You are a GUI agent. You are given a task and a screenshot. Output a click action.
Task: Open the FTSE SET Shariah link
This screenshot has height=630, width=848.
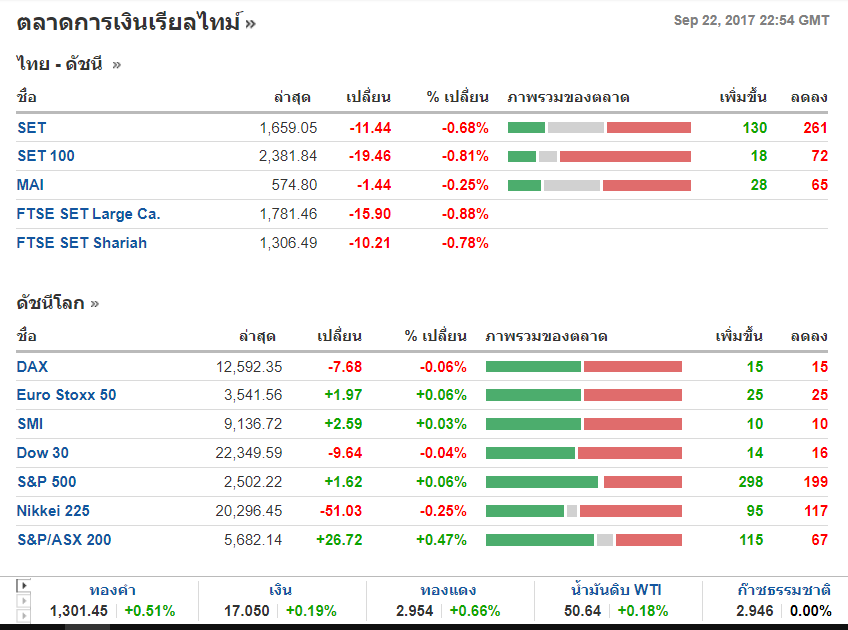(81, 243)
